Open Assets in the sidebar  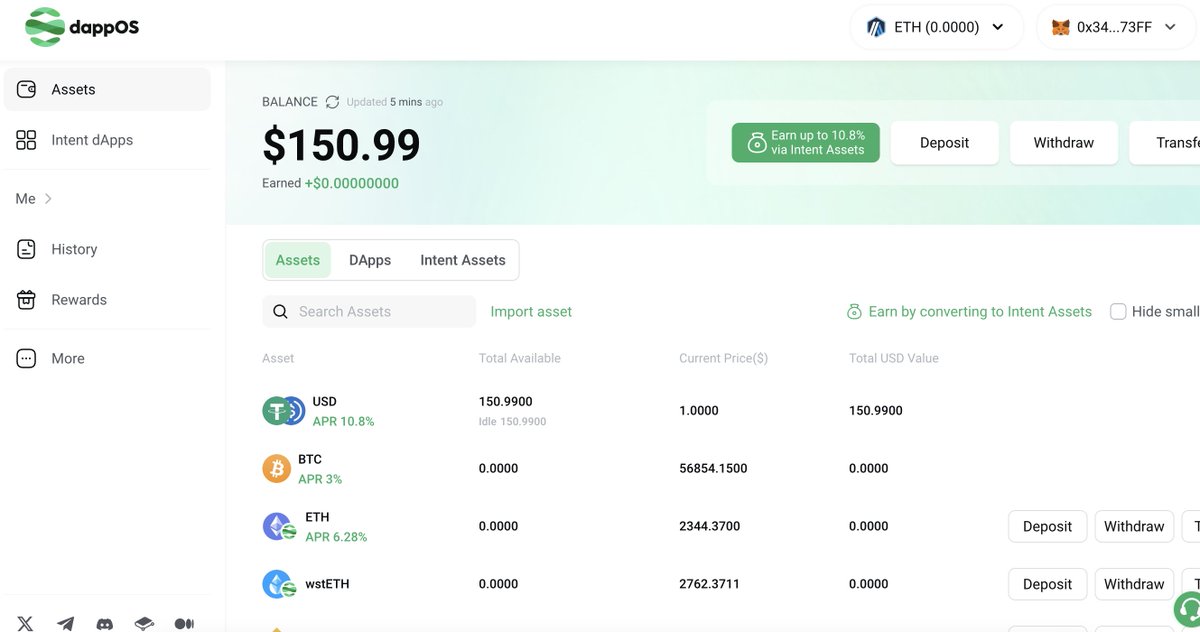tap(107, 89)
